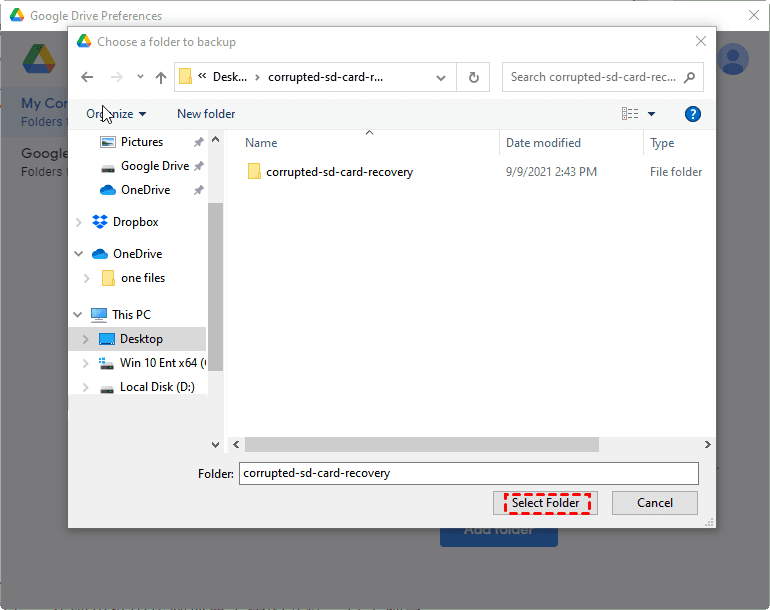Select the corrupted-sd-card-recovery folder row
Image resolution: width=770 pixels, height=610 pixels.
tap(474, 172)
